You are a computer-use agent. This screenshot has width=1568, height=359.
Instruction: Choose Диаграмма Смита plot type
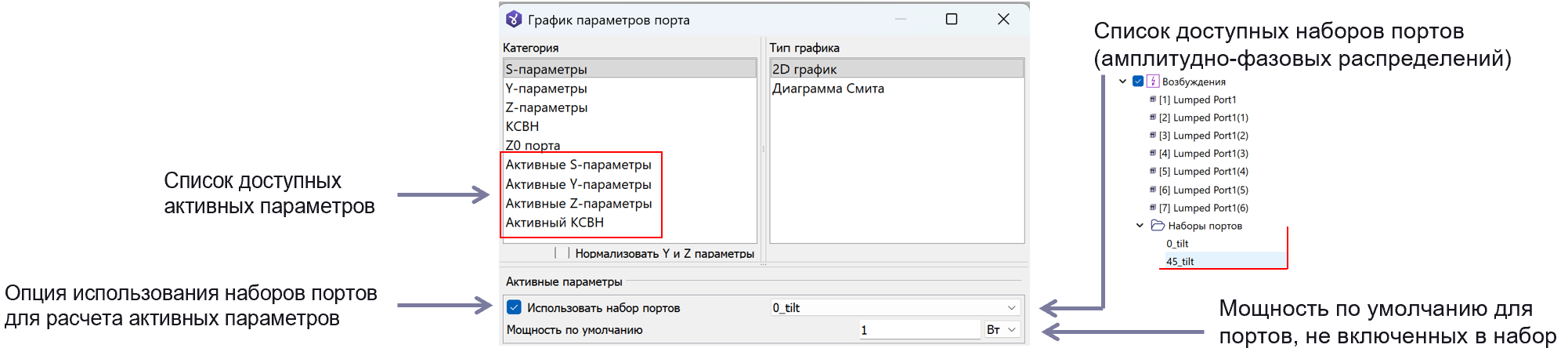pyautogui.click(x=897, y=89)
